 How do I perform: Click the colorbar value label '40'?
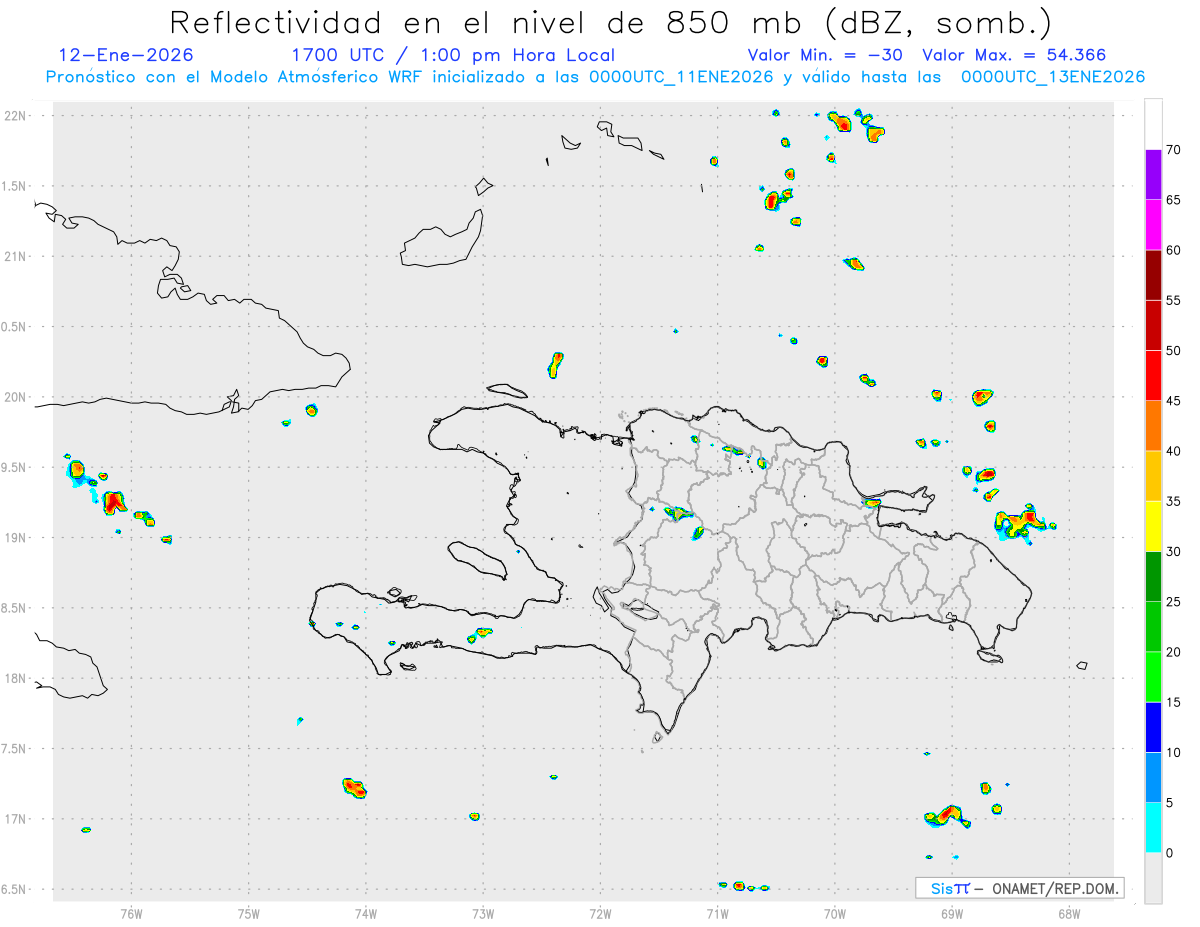[1173, 451]
